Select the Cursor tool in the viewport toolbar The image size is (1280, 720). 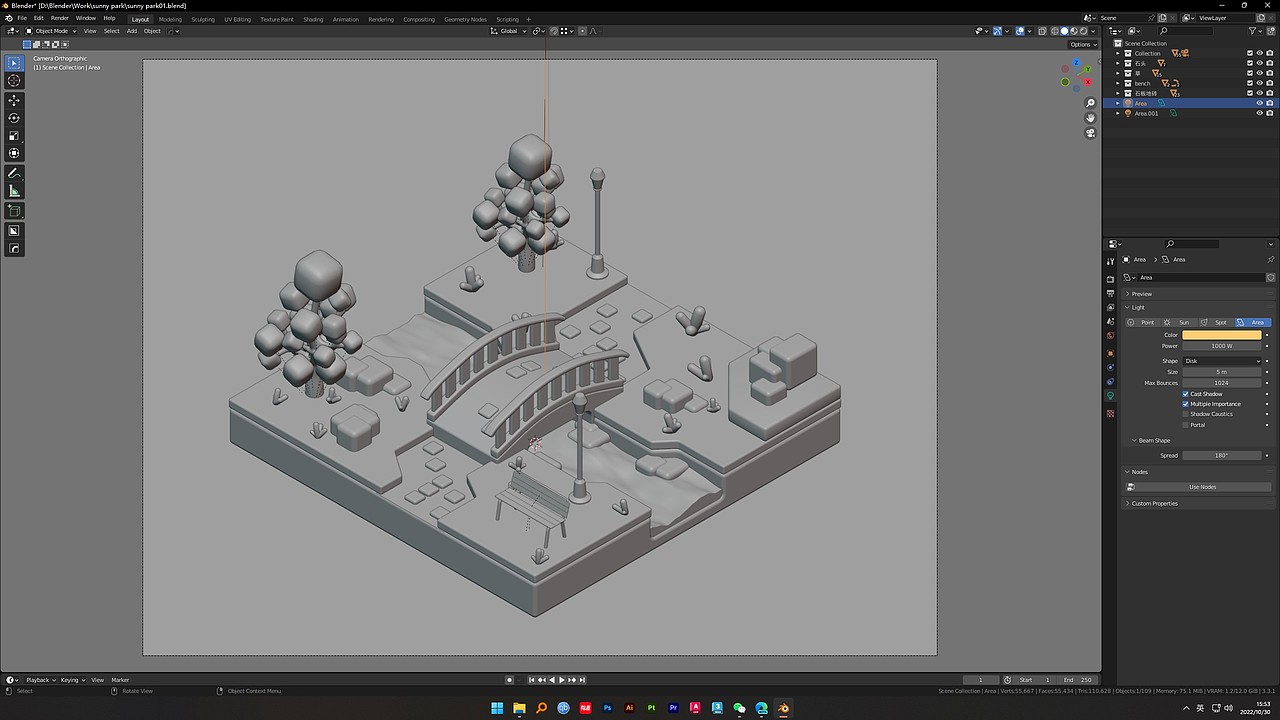tap(14, 80)
